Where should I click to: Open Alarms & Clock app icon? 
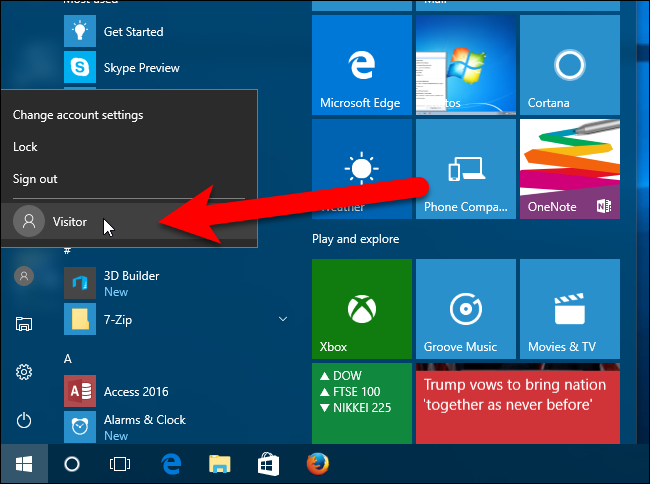click(x=80, y=426)
